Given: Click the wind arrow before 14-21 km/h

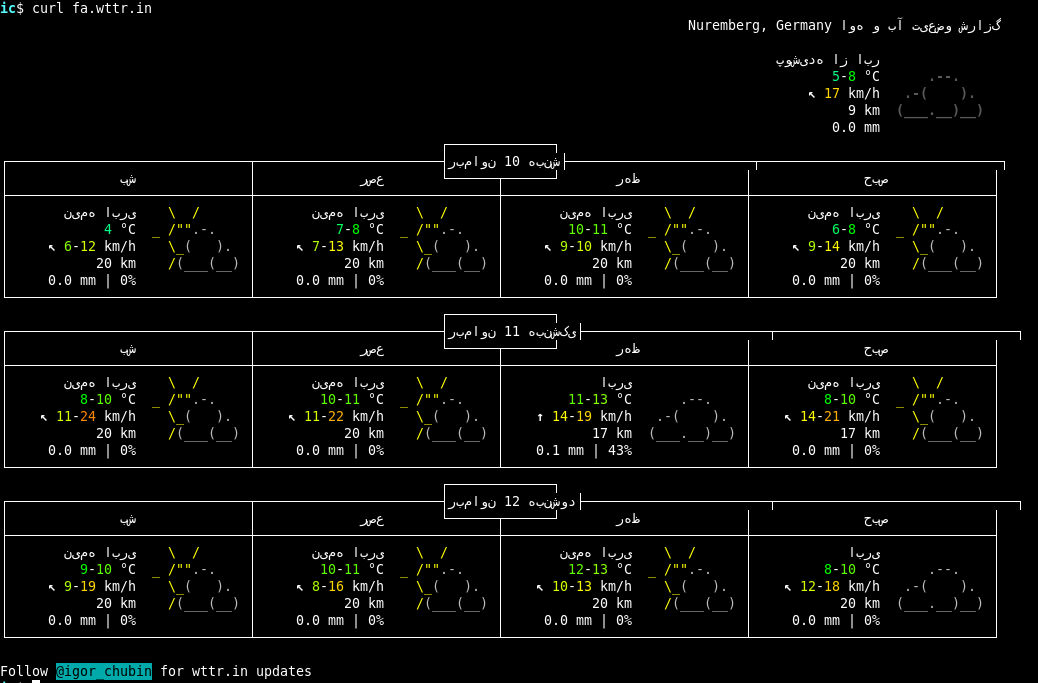Looking at the screenshot, I should click(788, 418).
